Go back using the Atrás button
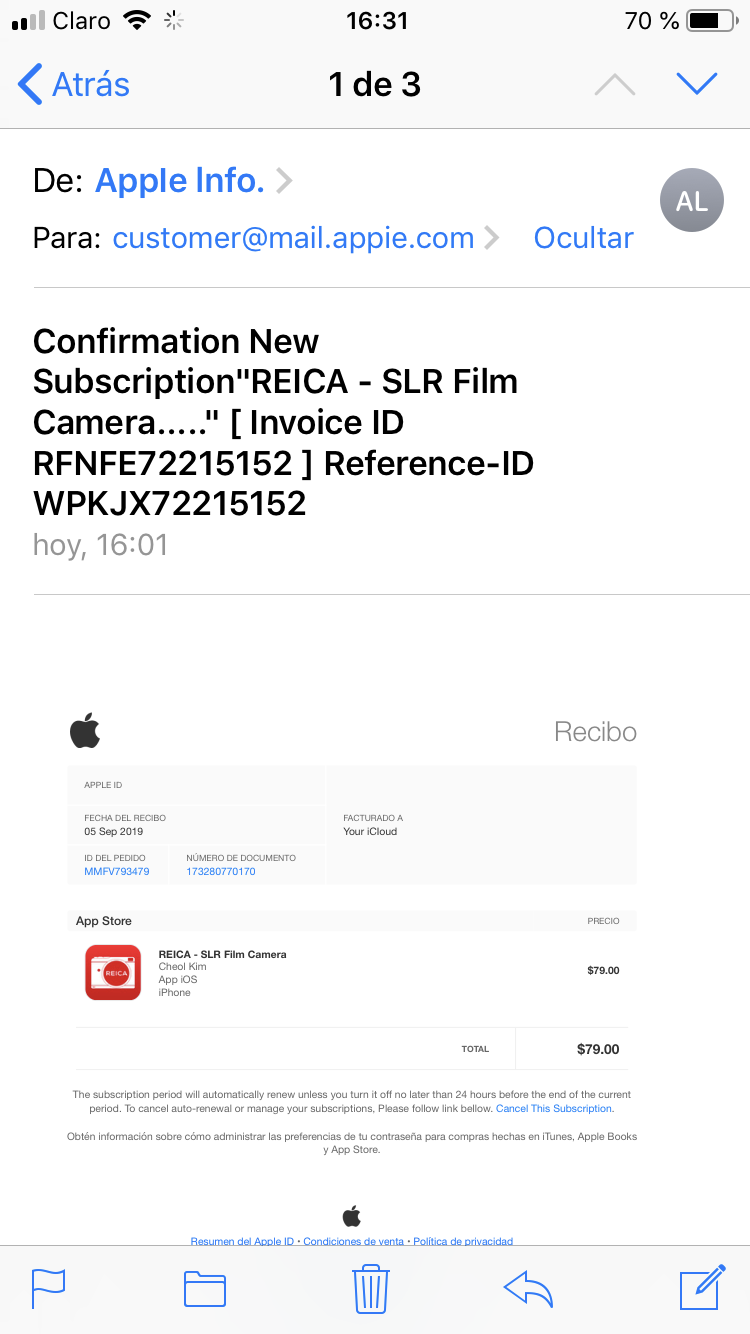Image resolution: width=750 pixels, height=1334 pixels. click(74, 85)
